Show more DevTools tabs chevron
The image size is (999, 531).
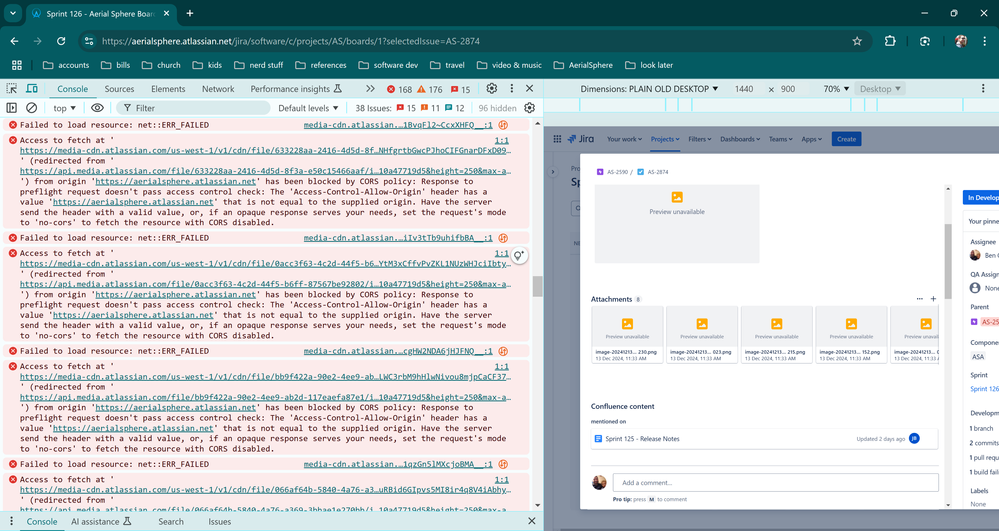click(x=370, y=89)
